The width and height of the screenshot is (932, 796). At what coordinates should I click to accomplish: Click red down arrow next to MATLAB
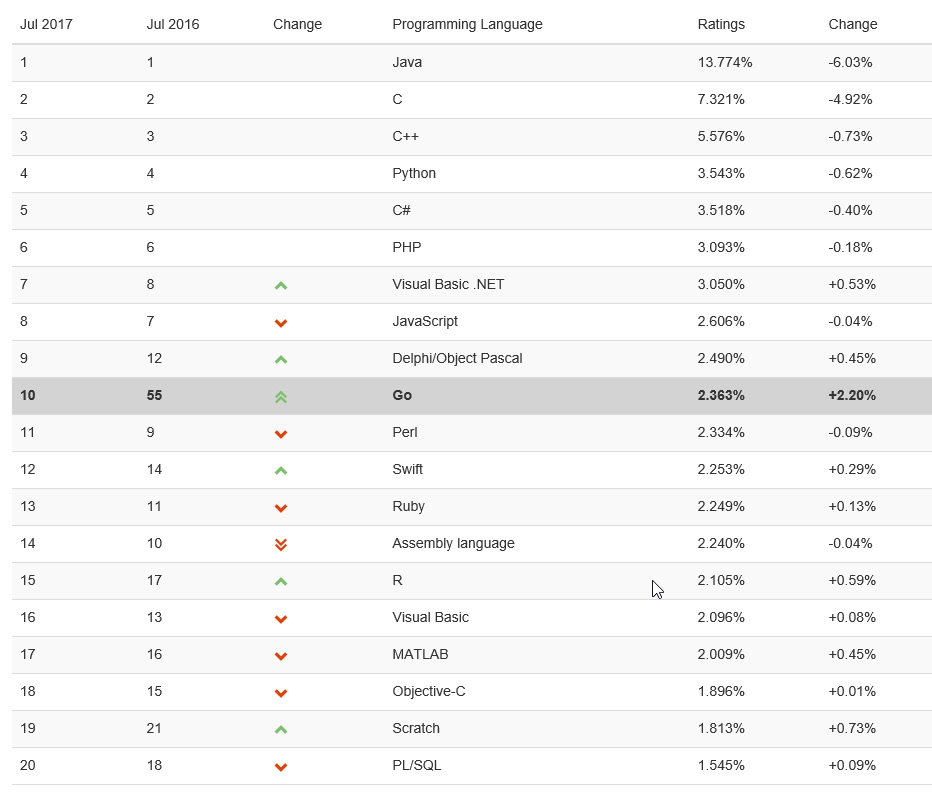point(281,656)
